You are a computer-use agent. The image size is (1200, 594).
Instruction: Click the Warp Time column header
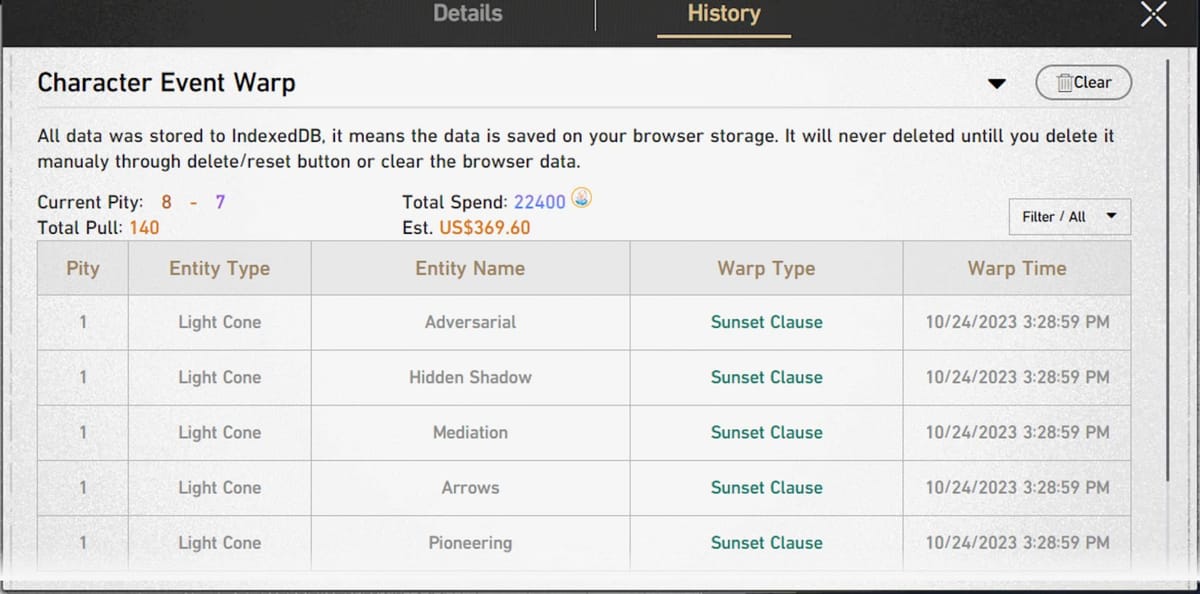[x=1016, y=268]
